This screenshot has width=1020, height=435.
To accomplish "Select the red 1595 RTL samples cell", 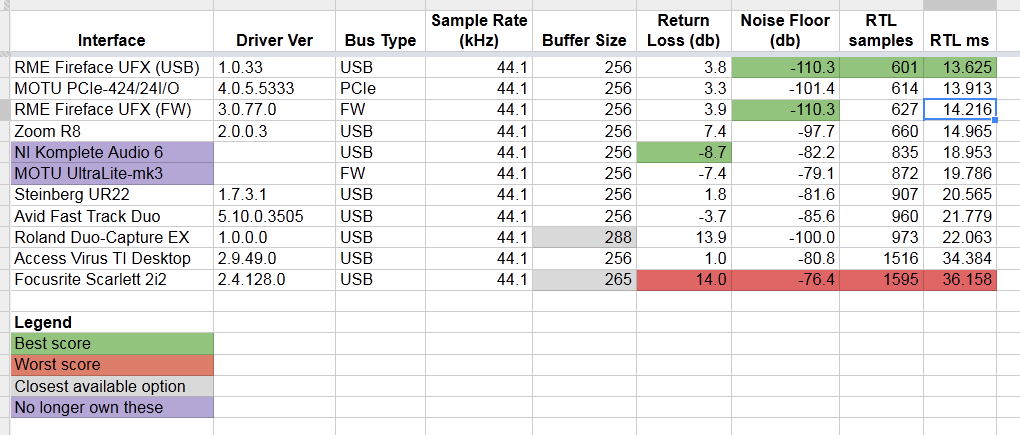I will point(881,280).
